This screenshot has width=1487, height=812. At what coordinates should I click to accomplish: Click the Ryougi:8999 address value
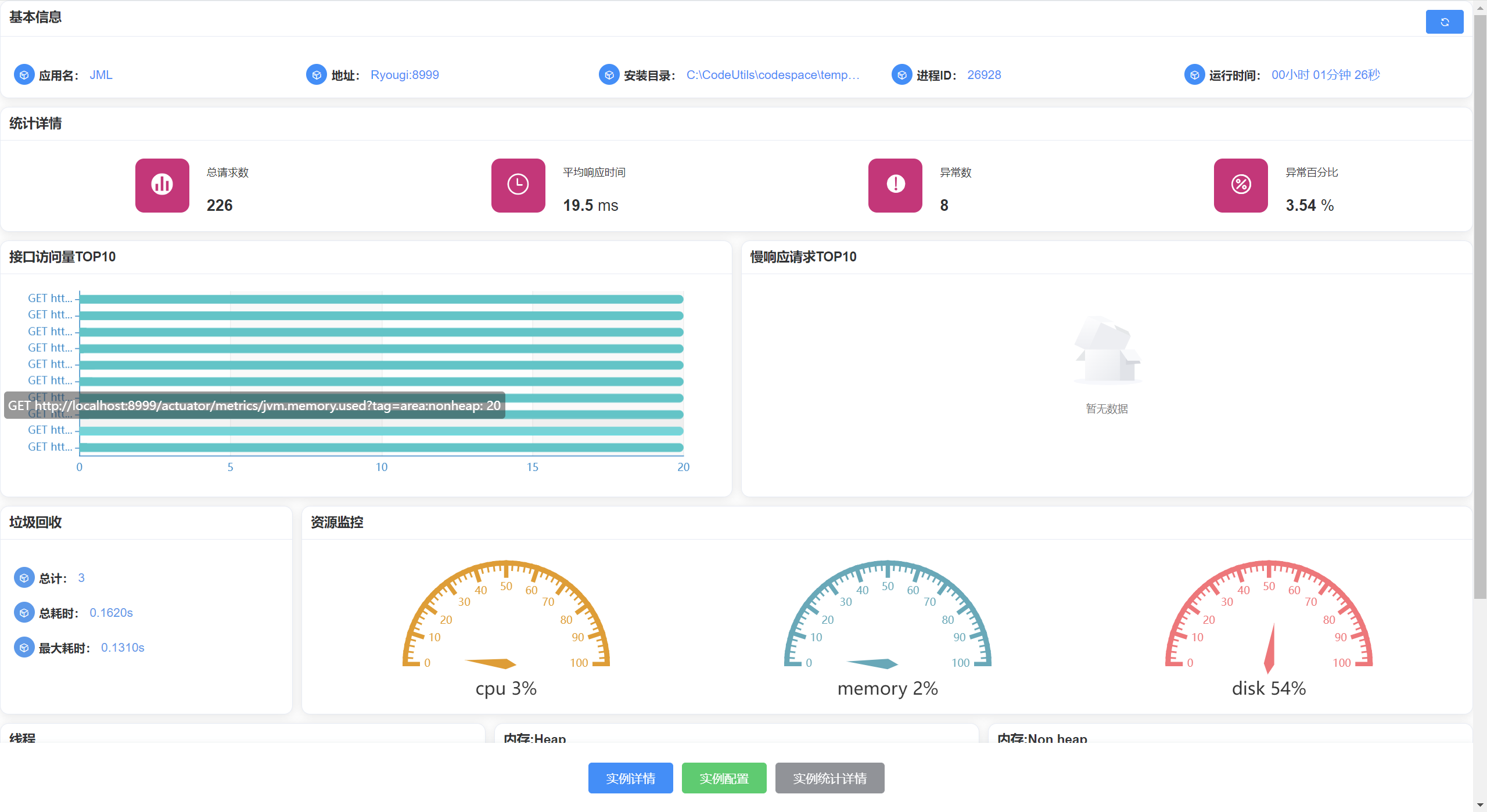coord(404,75)
